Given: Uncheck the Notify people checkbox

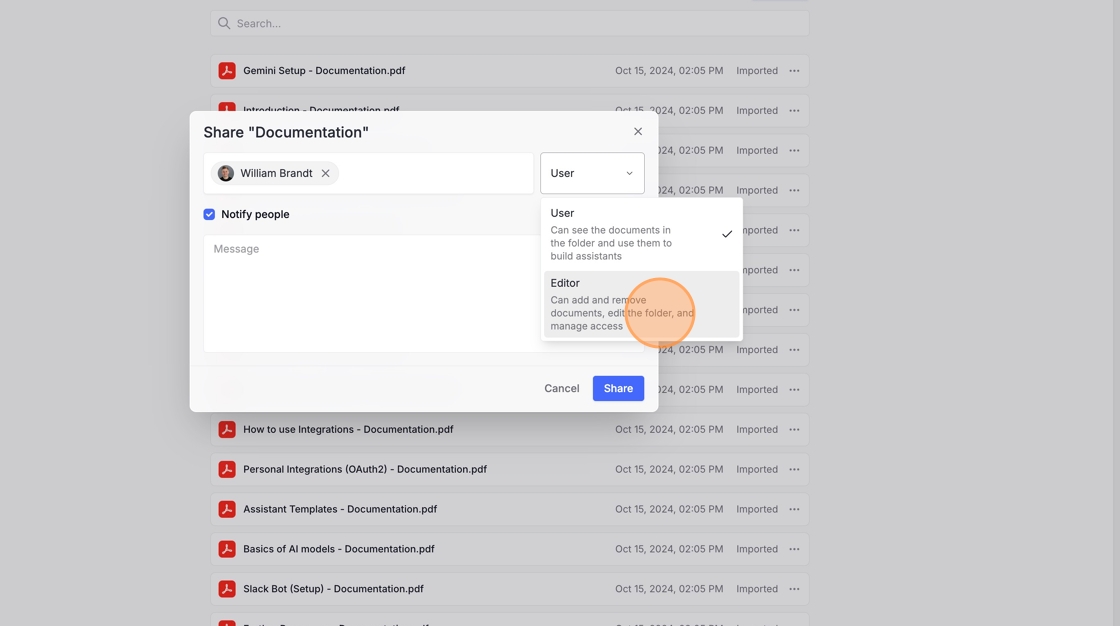Looking at the screenshot, I should 209,214.
